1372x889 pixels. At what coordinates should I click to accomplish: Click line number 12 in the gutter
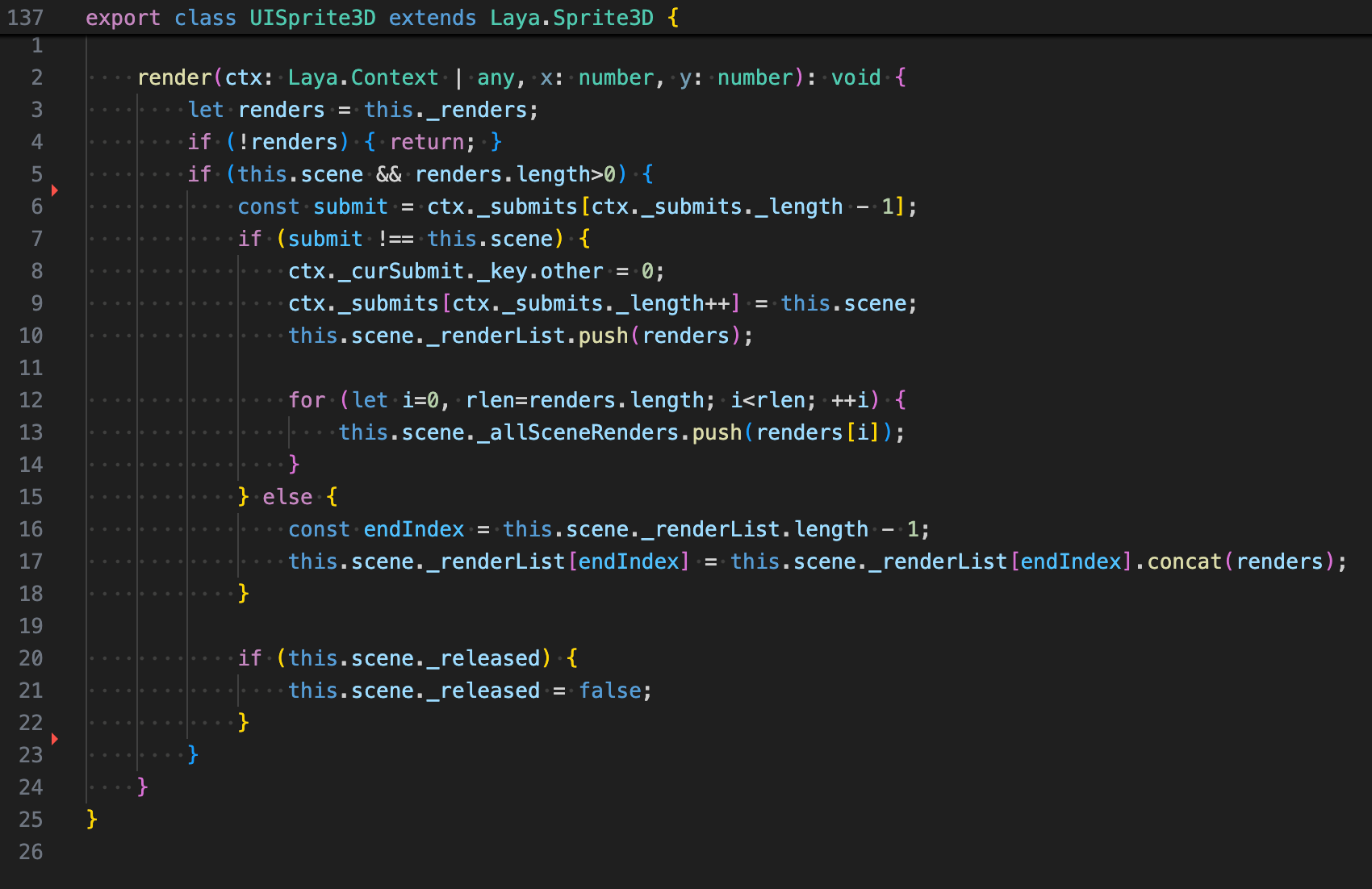pos(31,400)
